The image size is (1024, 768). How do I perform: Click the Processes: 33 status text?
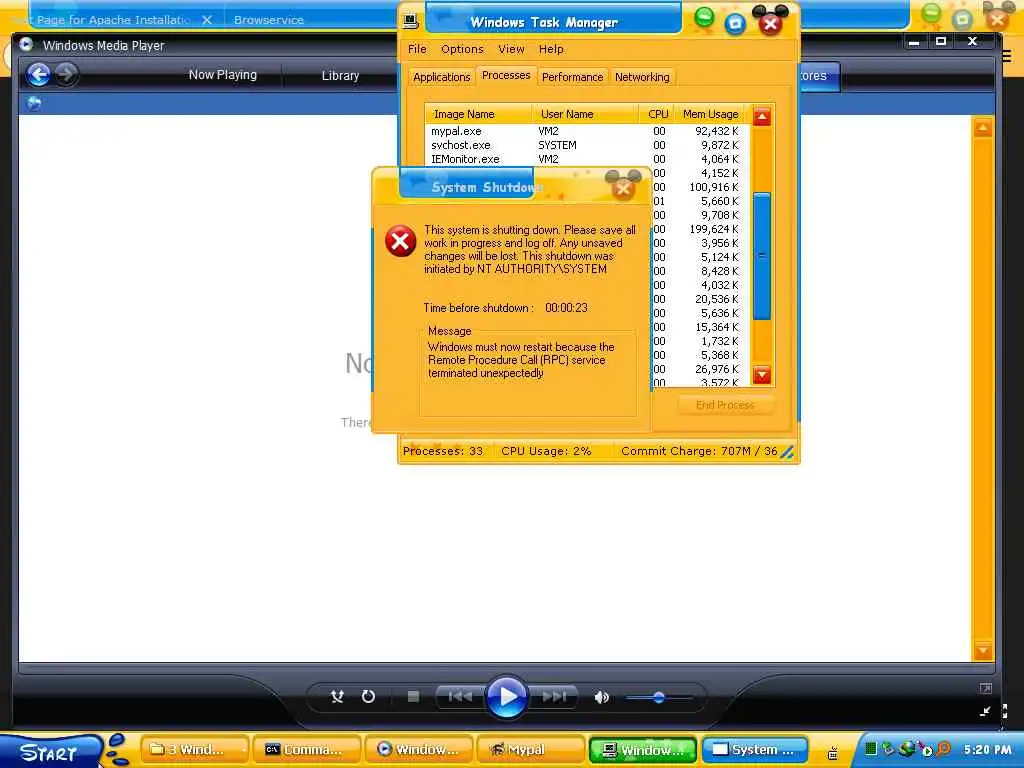[x=443, y=451]
